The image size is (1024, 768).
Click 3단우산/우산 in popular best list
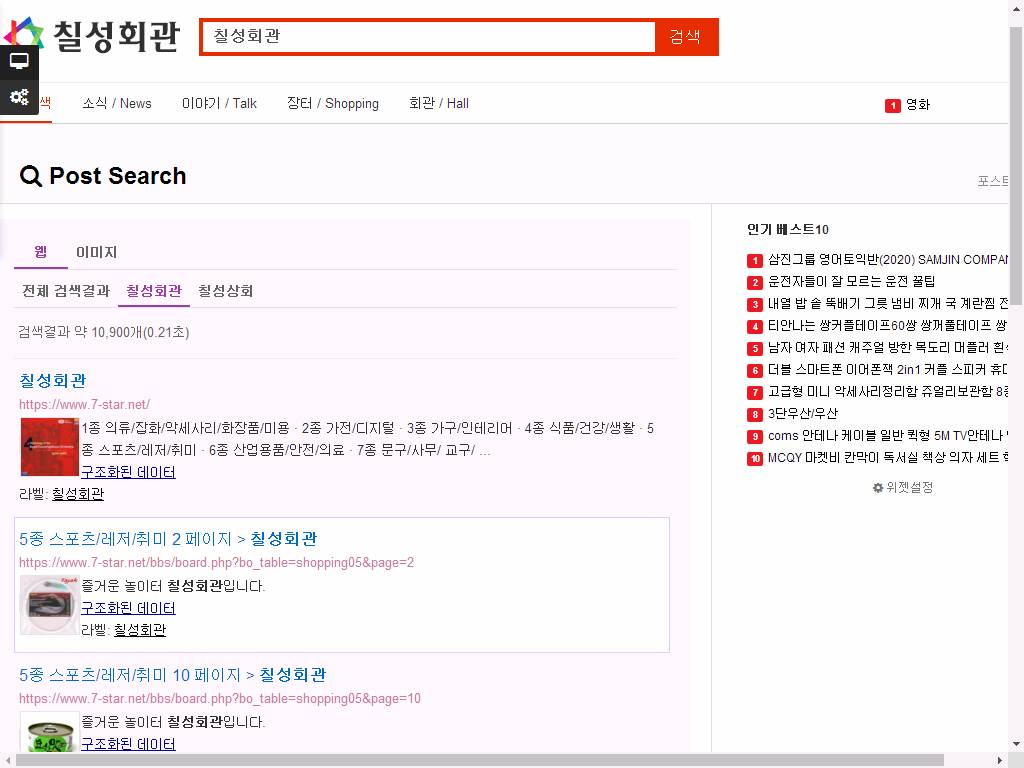(802, 414)
